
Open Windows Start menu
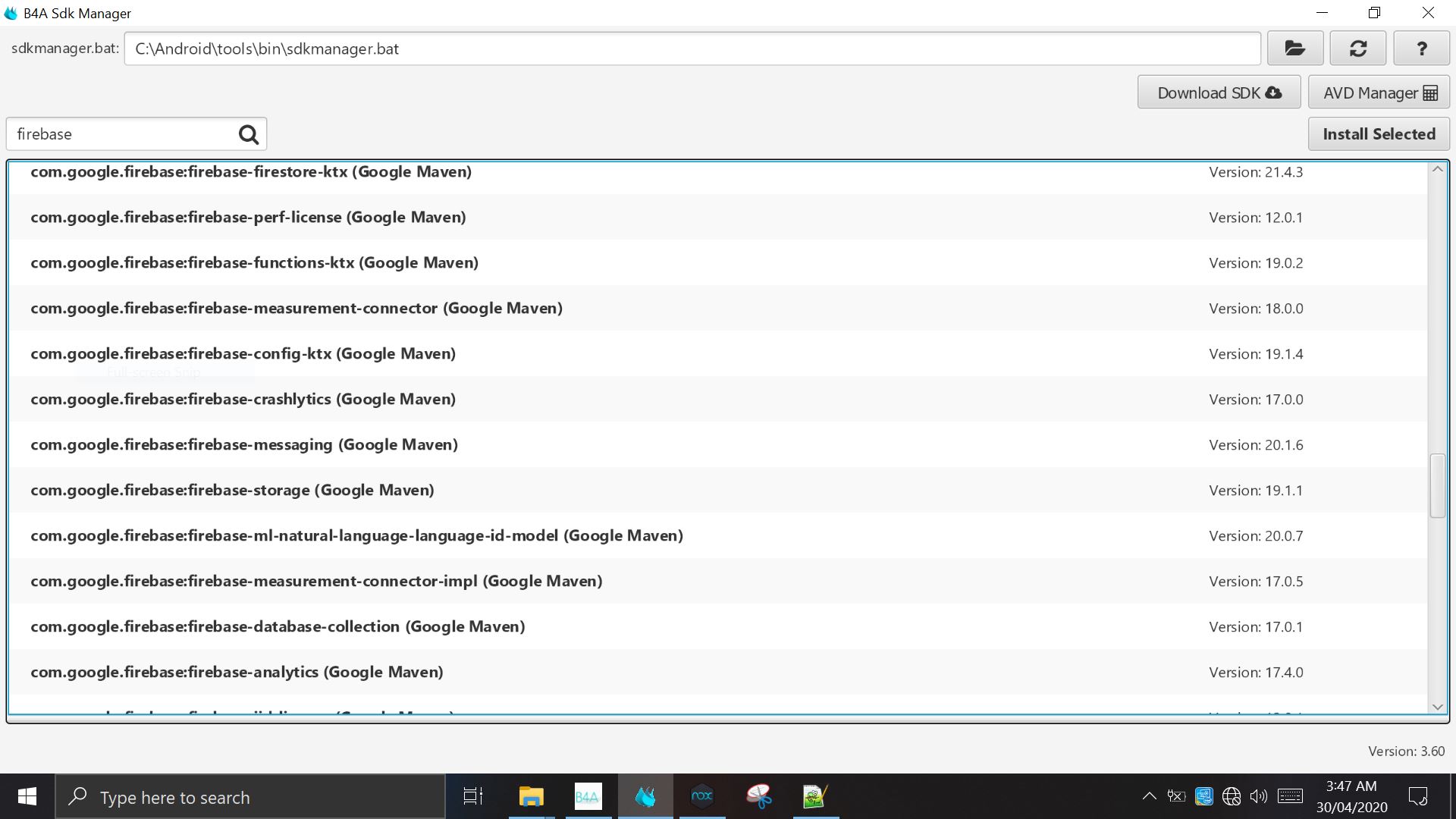pyautogui.click(x=27, y=796)
